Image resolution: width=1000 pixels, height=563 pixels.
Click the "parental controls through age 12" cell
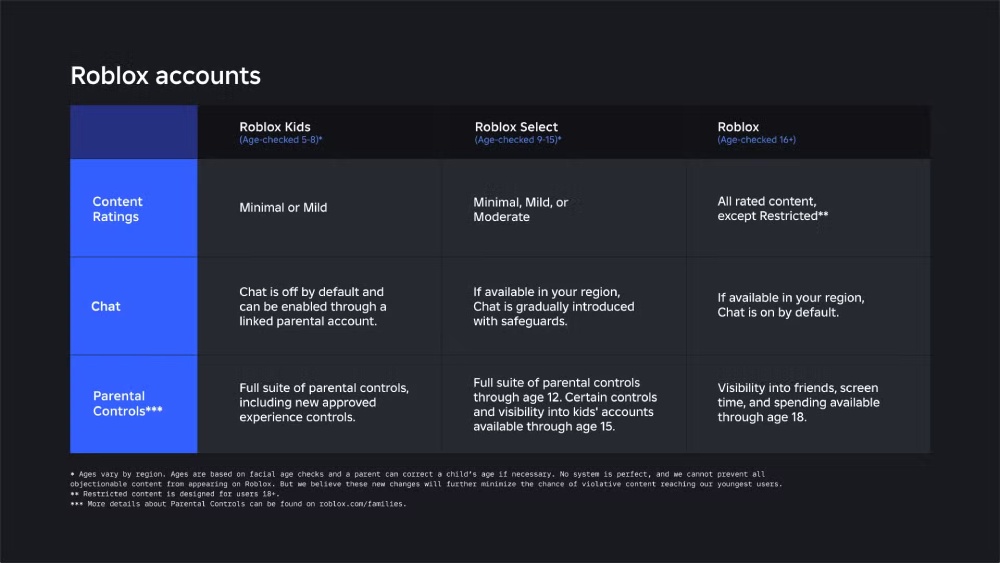(562, 403)
